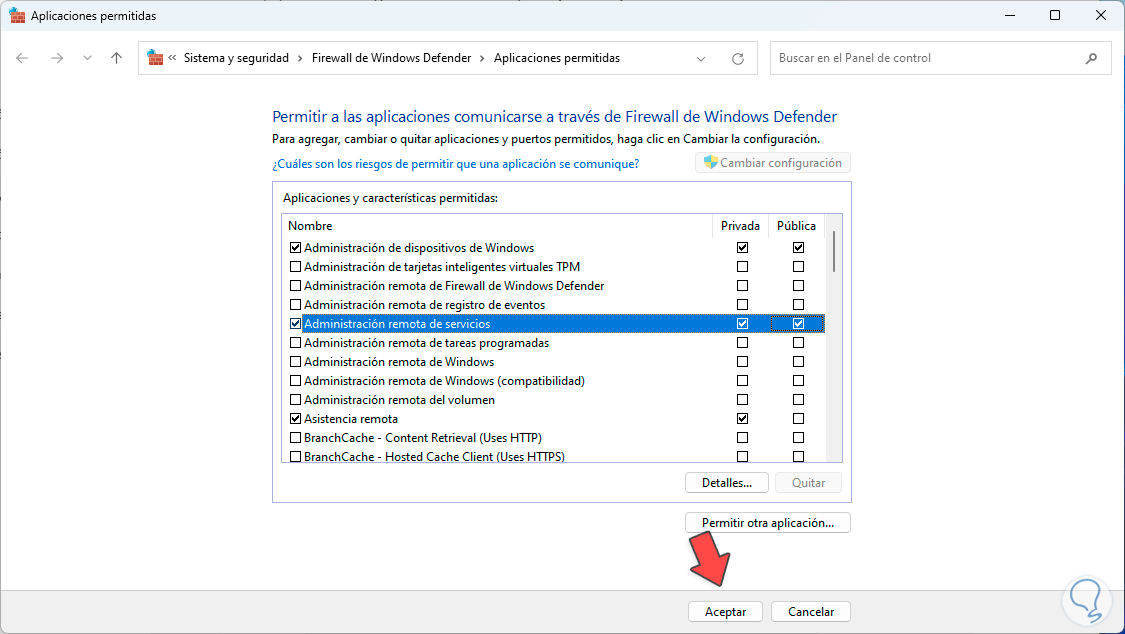
Task: Go up one level with up arrow
Action: pyautogui.click(x=116, y=58)
